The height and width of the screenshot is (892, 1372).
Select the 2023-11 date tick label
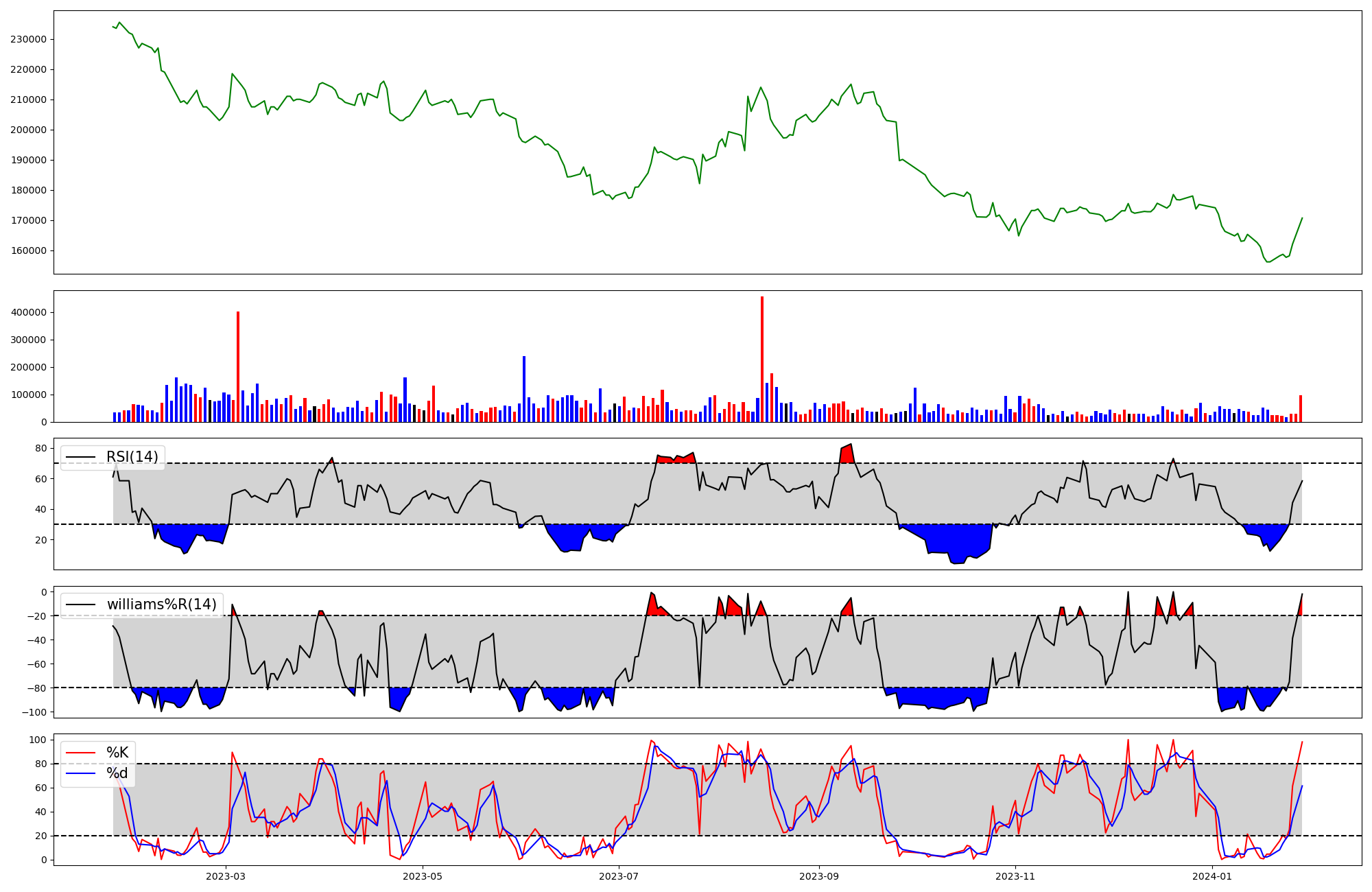[x=1015, y=876]
